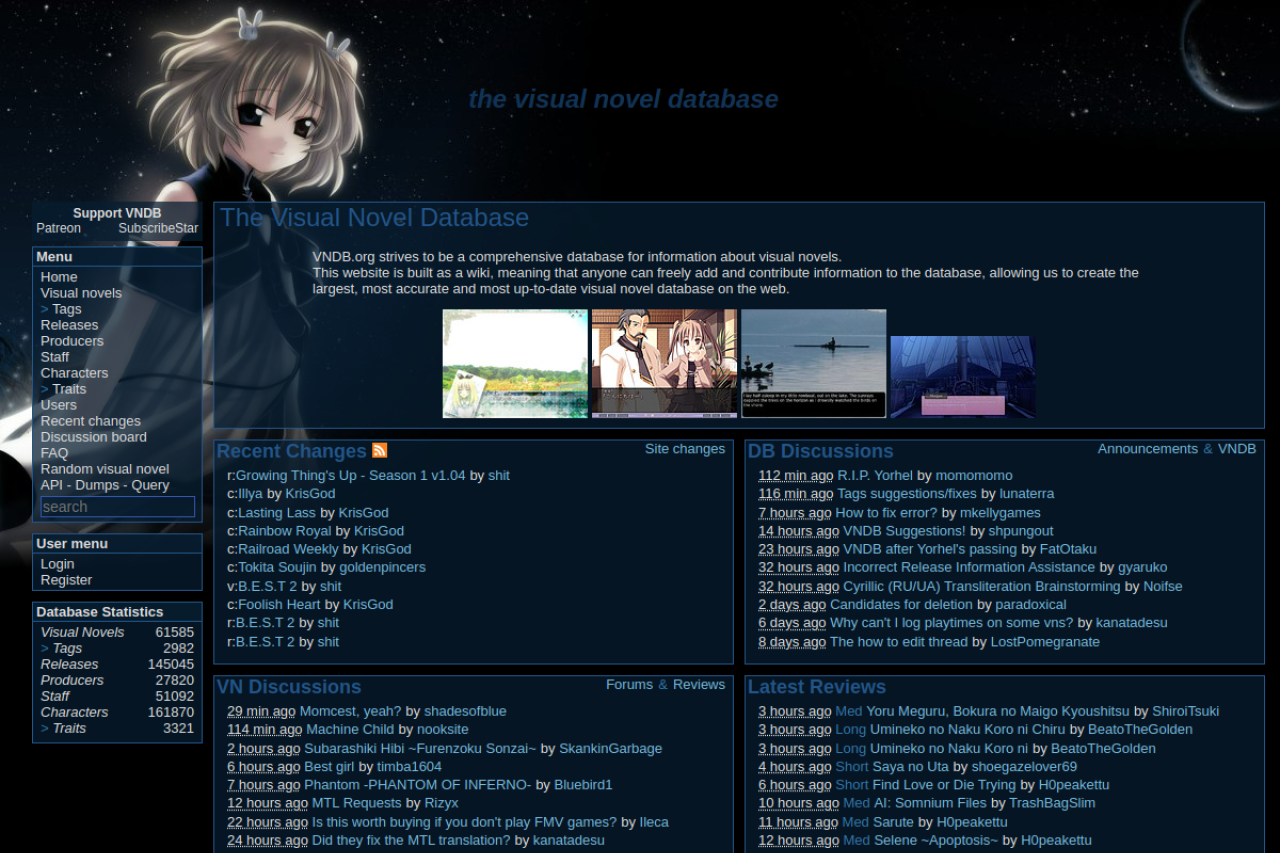Go to Home in the menu
The height and width of the screenshot is (853, 1280).
(59, 277)
